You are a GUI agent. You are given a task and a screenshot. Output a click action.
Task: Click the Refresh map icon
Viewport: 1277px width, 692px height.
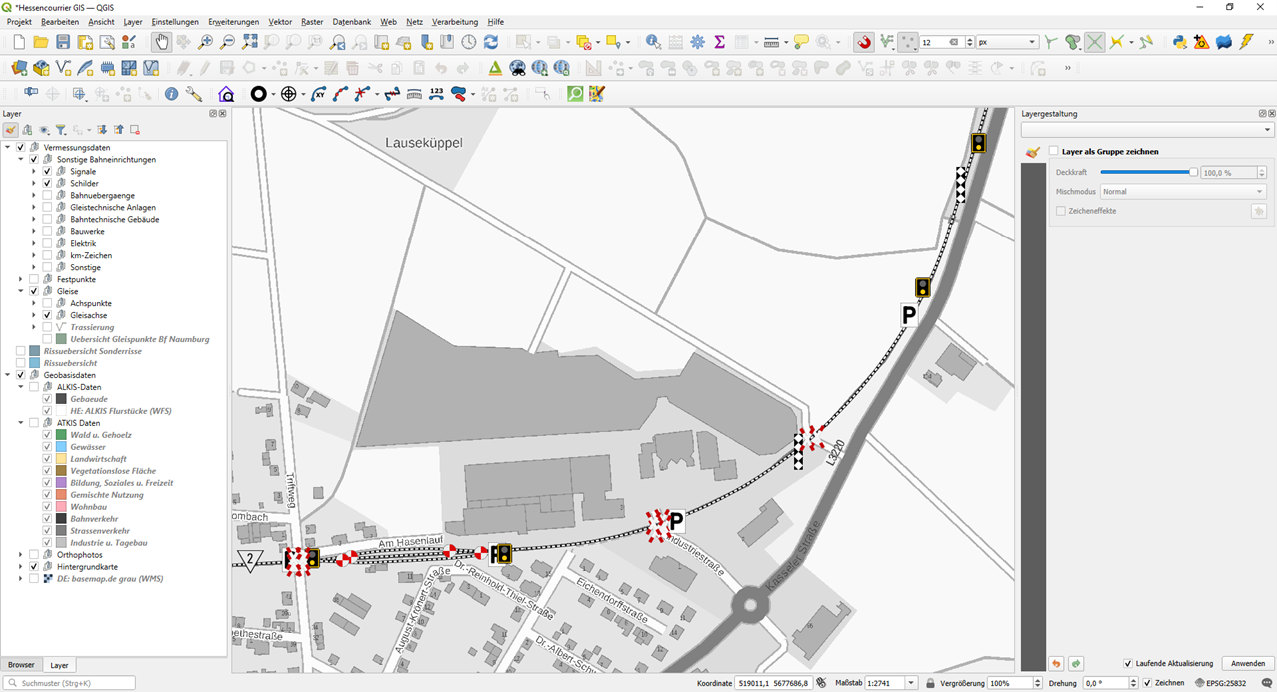tap(490, 42)
